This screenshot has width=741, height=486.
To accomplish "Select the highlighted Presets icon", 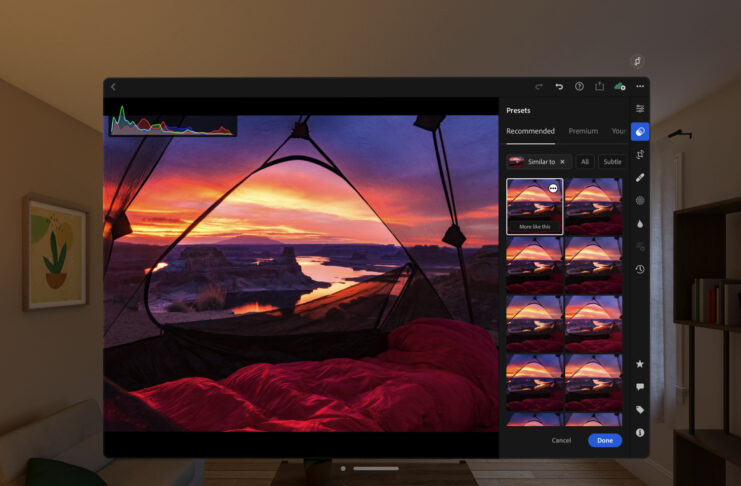I will 640,131.
